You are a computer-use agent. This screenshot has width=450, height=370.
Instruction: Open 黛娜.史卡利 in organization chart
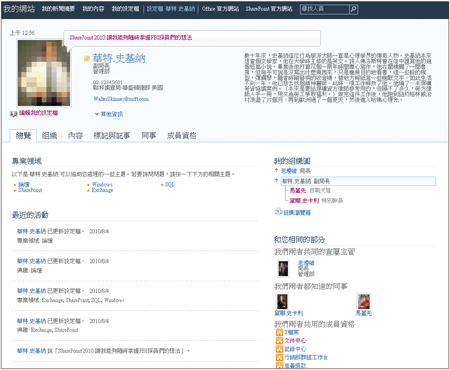click(304, 200)
